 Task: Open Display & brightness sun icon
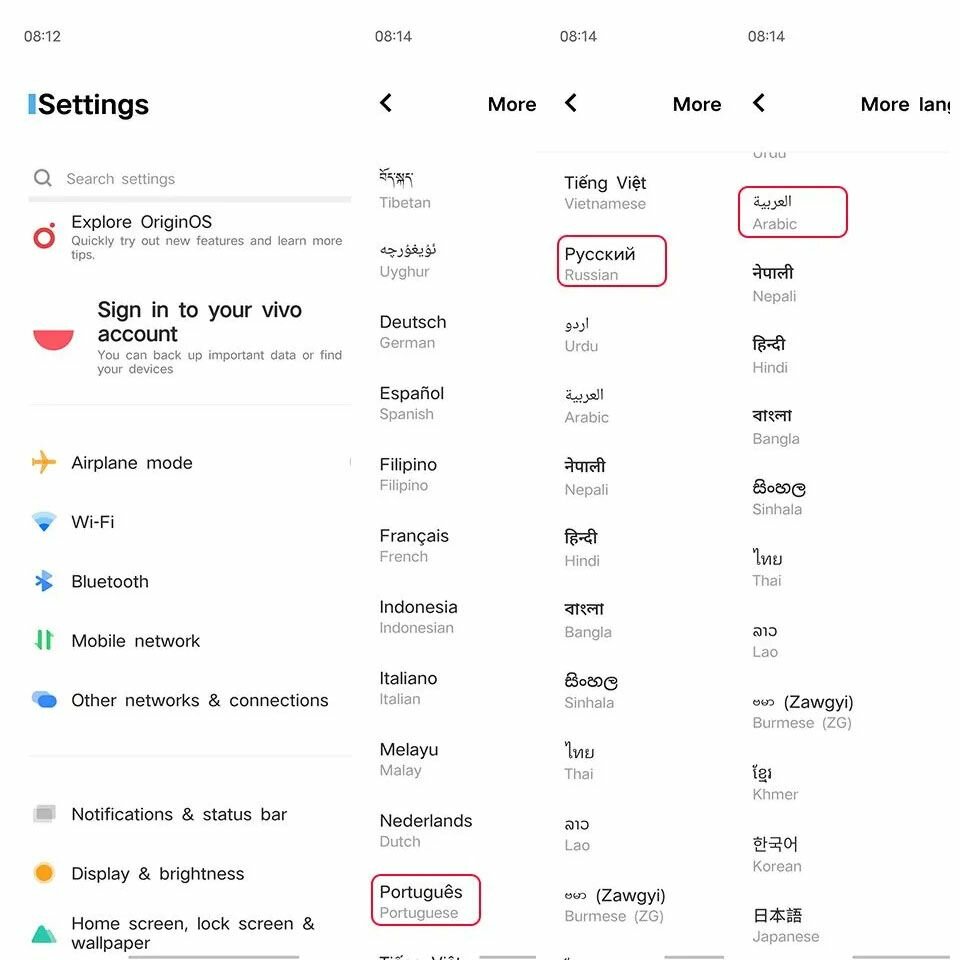(x=44, y=873)
